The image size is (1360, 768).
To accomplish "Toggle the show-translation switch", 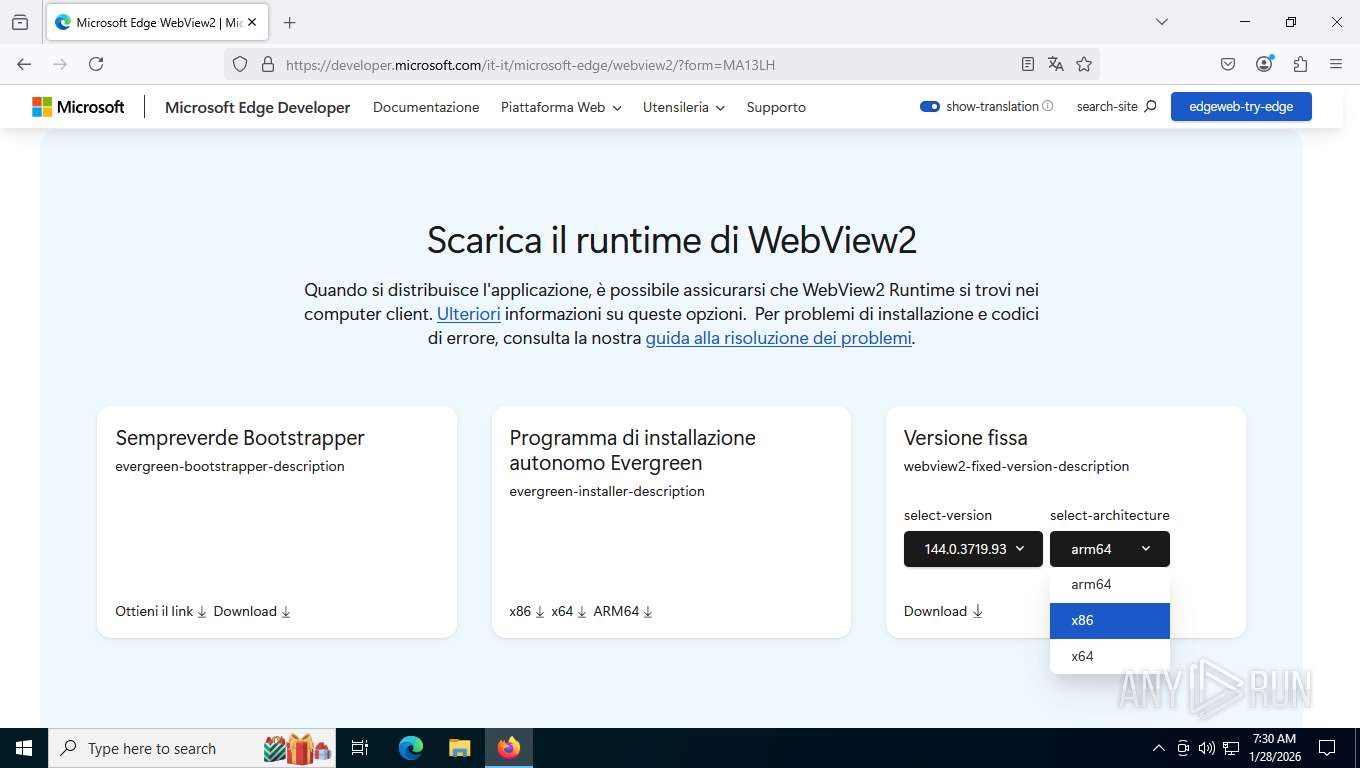I will [930, 106].
